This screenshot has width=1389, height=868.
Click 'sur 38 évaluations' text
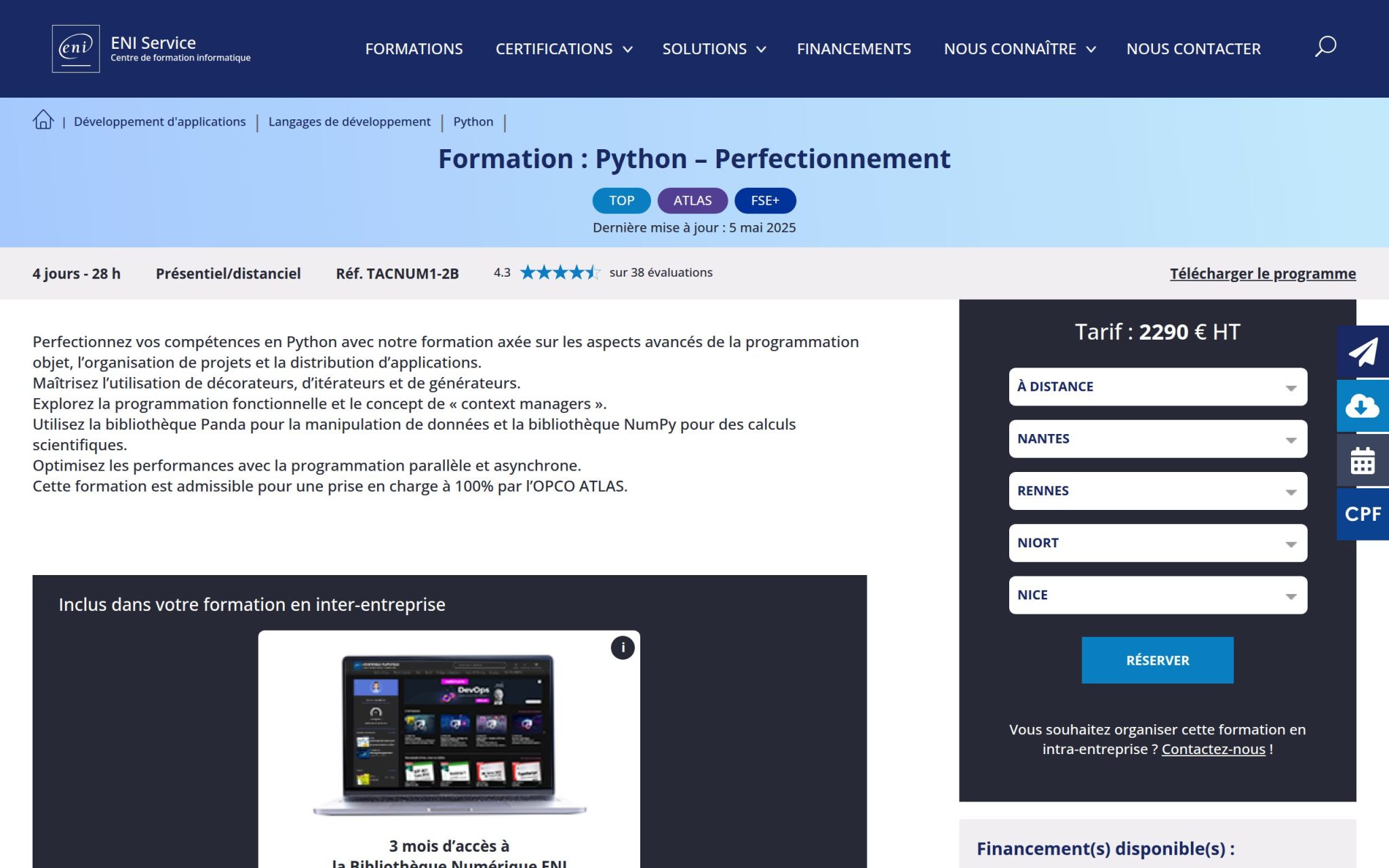tap(661, 273)
